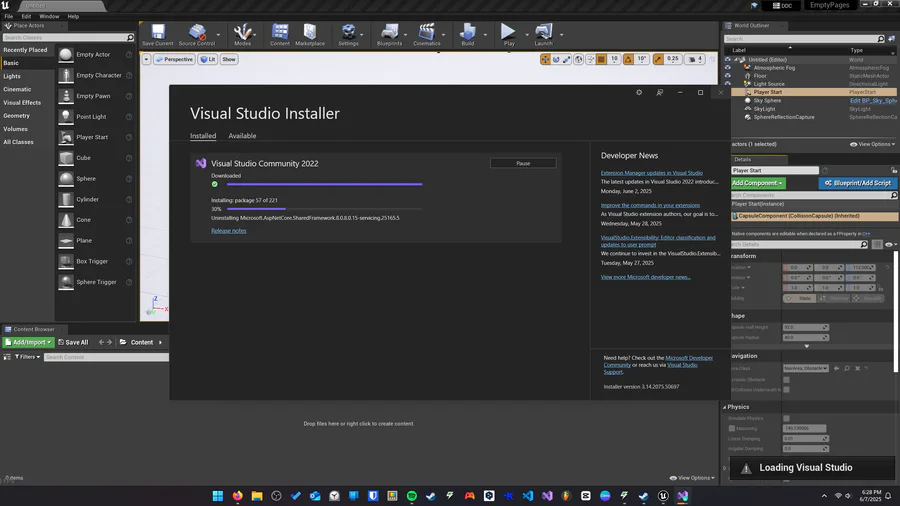
Task: Click the Play toolbar icon
Action: (509, 34)
